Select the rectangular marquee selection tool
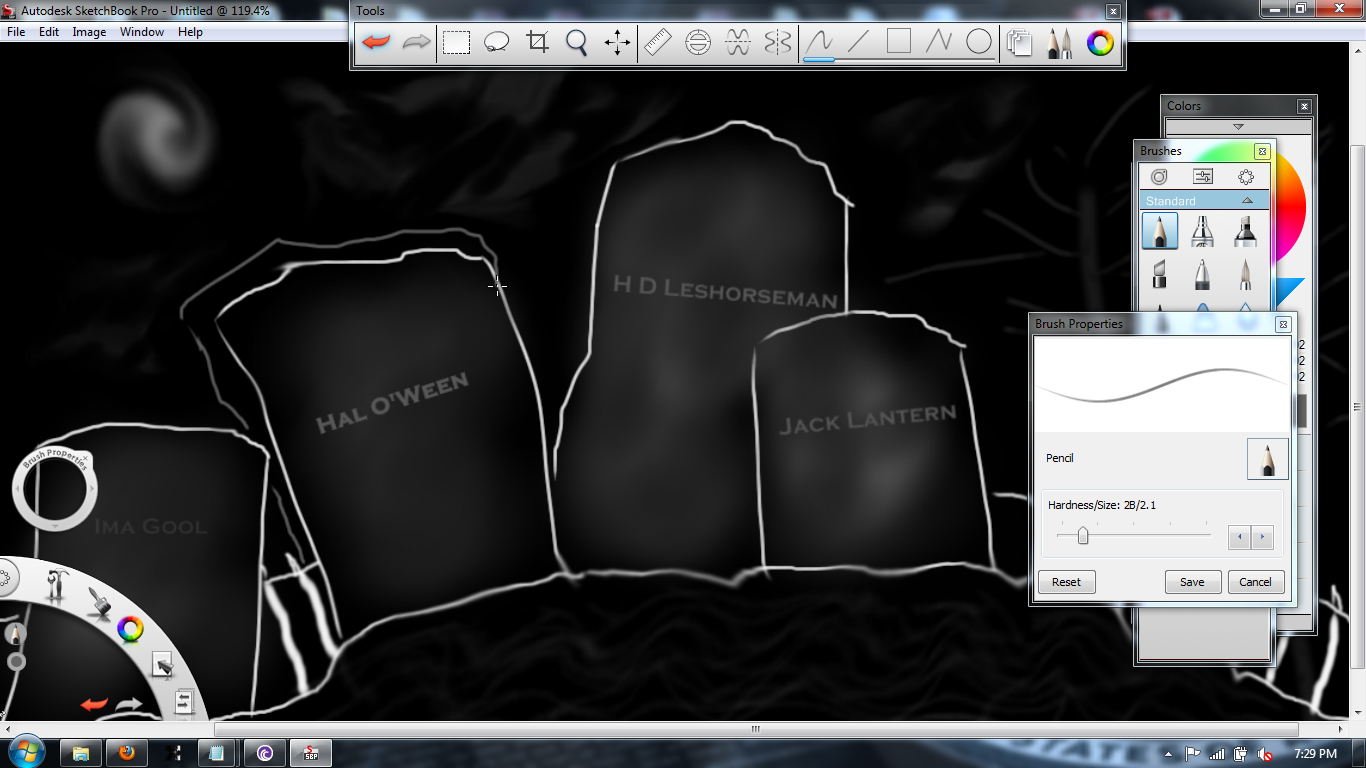This screenshot has height=768, width=1366. tap(457, 42)
